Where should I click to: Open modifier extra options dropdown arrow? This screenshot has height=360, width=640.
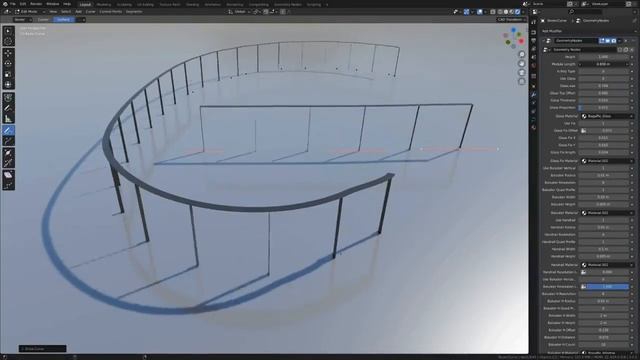[620, 41]
